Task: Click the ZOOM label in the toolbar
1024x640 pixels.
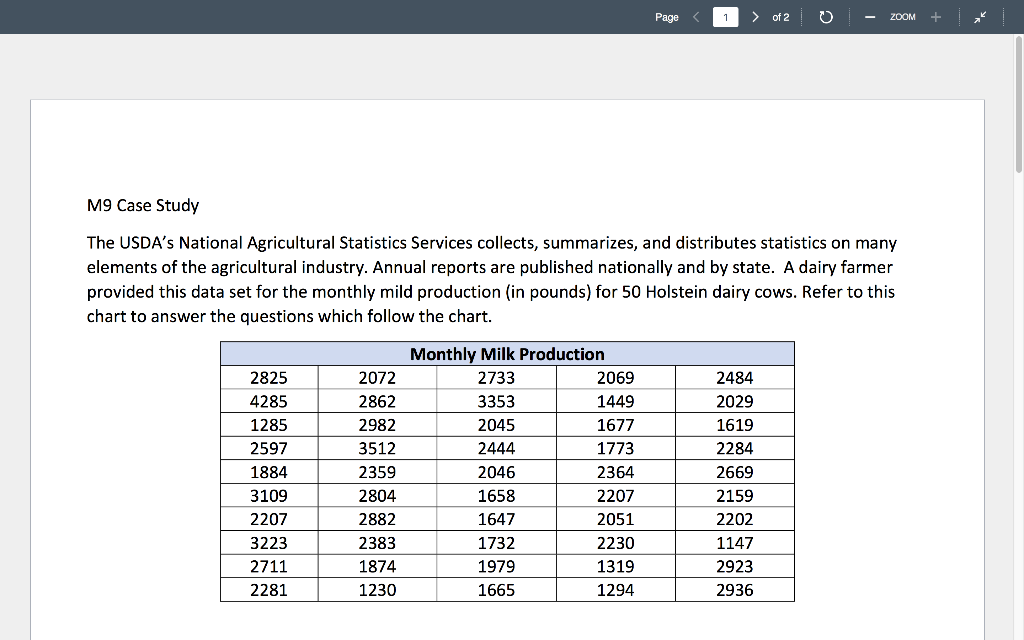Action: pos(901,16)
